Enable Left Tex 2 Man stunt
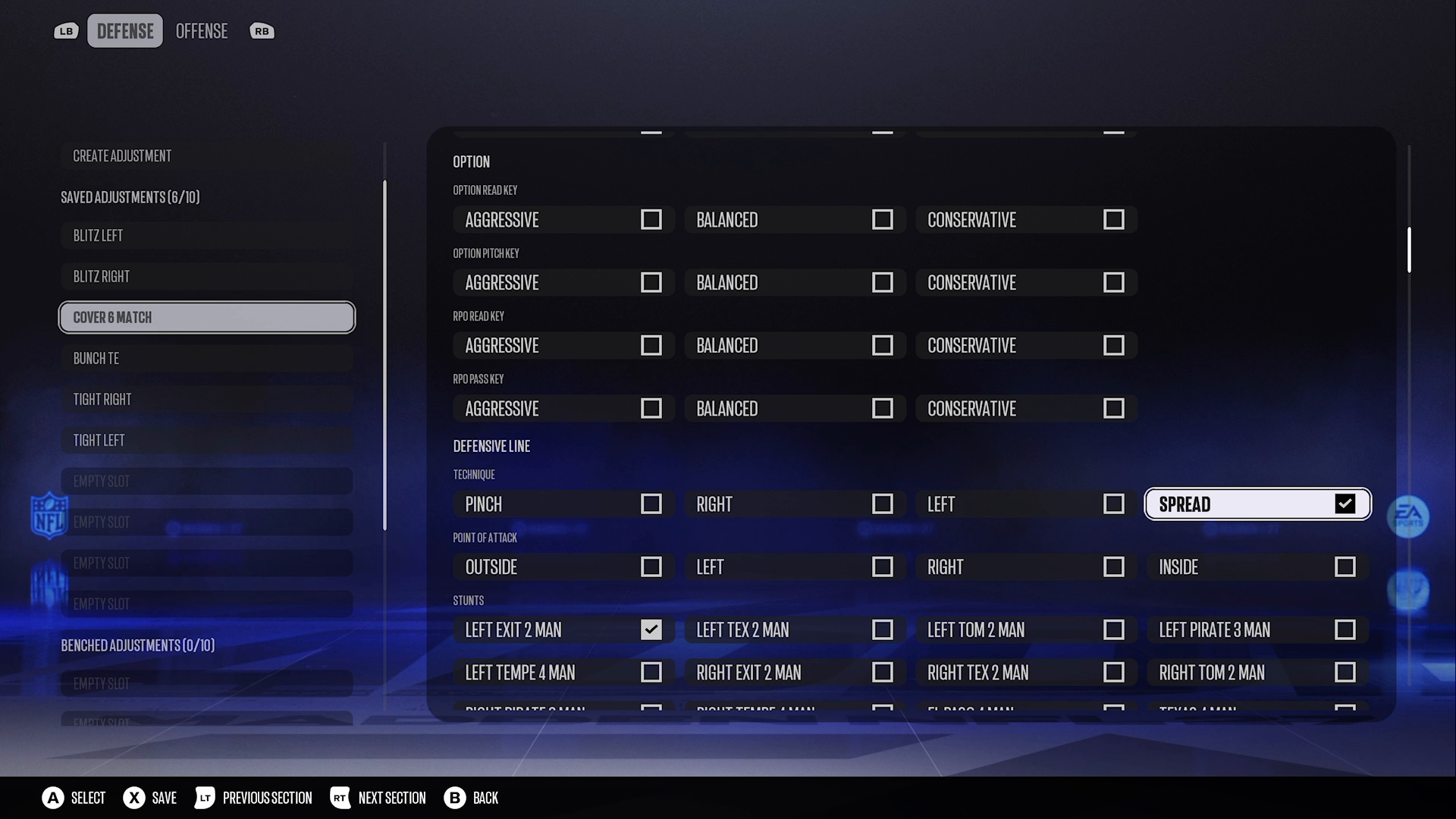Viewport: 1456px width, 819px height. [883, 630]
